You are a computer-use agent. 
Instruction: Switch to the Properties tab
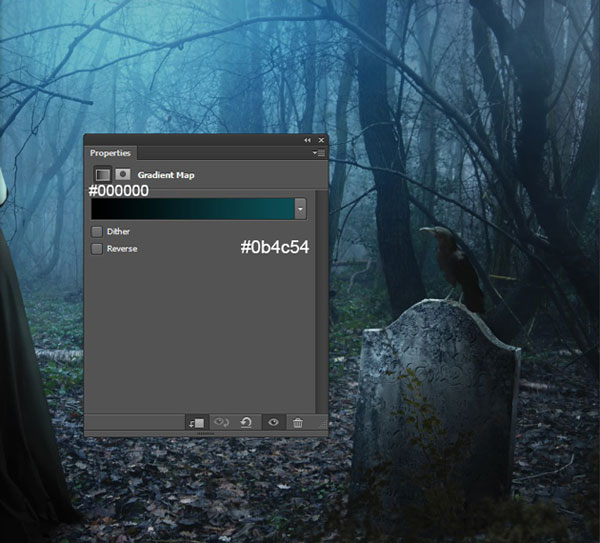(x=110, y=153)
